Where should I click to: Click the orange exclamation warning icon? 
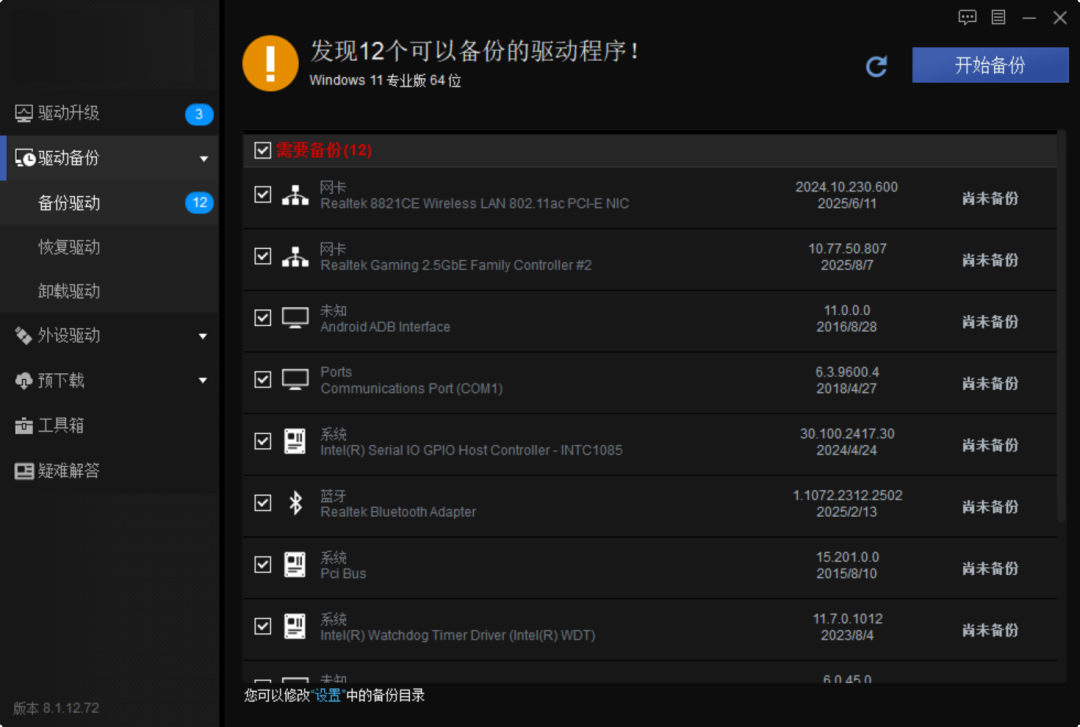270,63
